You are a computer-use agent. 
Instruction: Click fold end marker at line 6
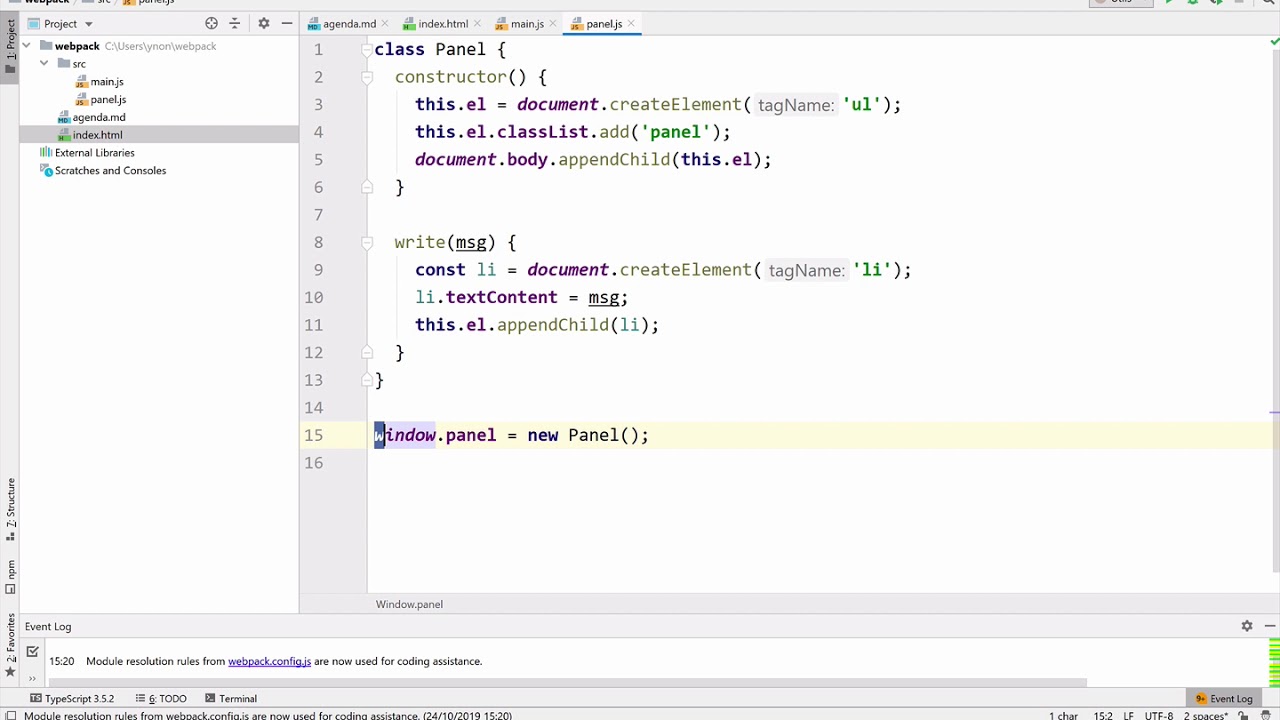pyautogui.click(x=367, y=187)
